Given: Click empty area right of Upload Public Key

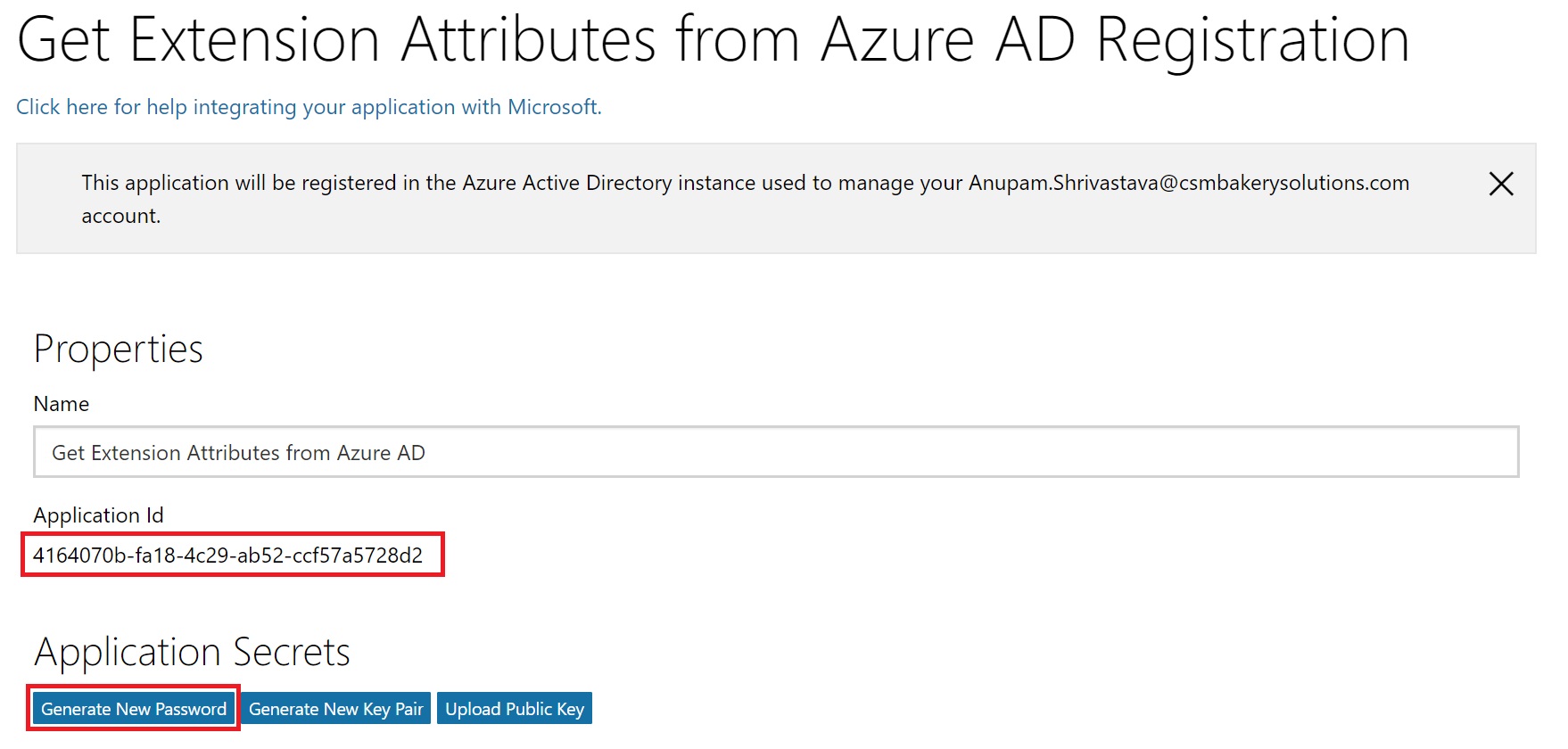Looking at the screenshot, I should pyautogui.click(x=1070, y=709).
